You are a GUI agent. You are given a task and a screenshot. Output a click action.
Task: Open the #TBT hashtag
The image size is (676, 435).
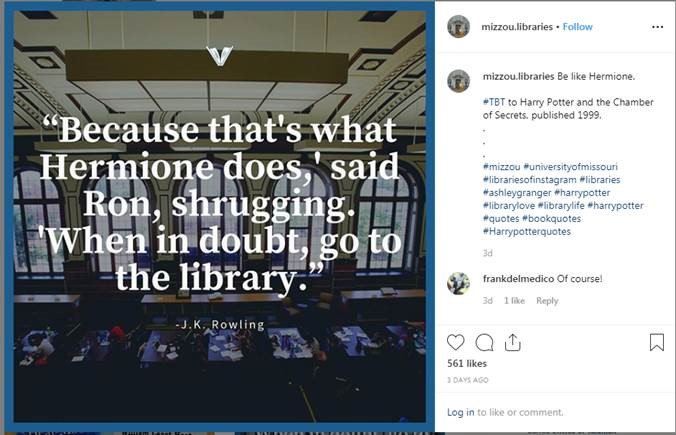494,102
